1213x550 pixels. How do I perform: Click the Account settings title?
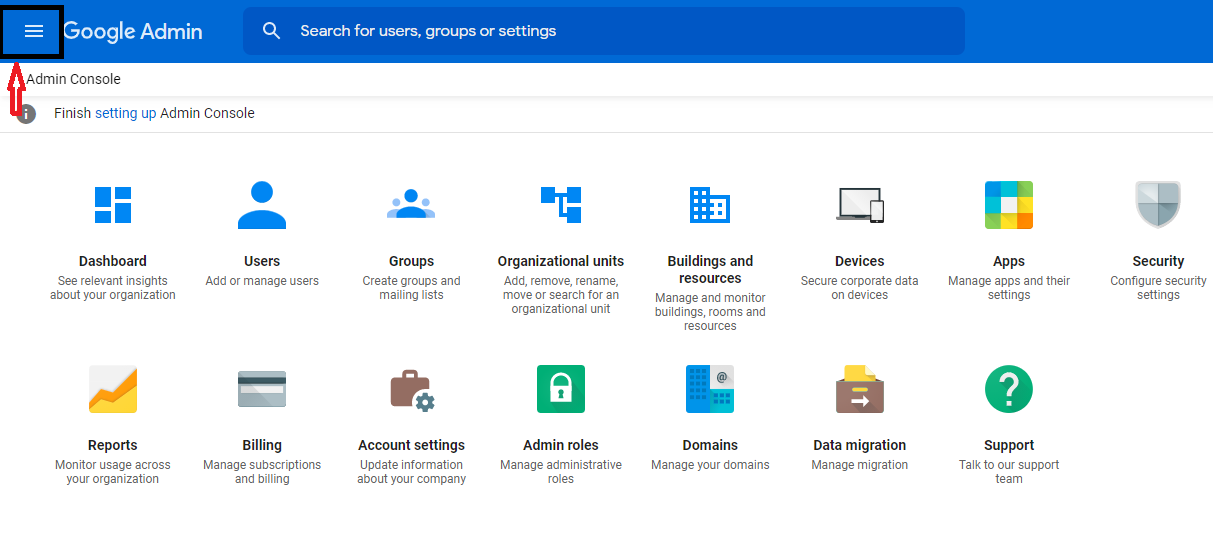coord(411,445)
